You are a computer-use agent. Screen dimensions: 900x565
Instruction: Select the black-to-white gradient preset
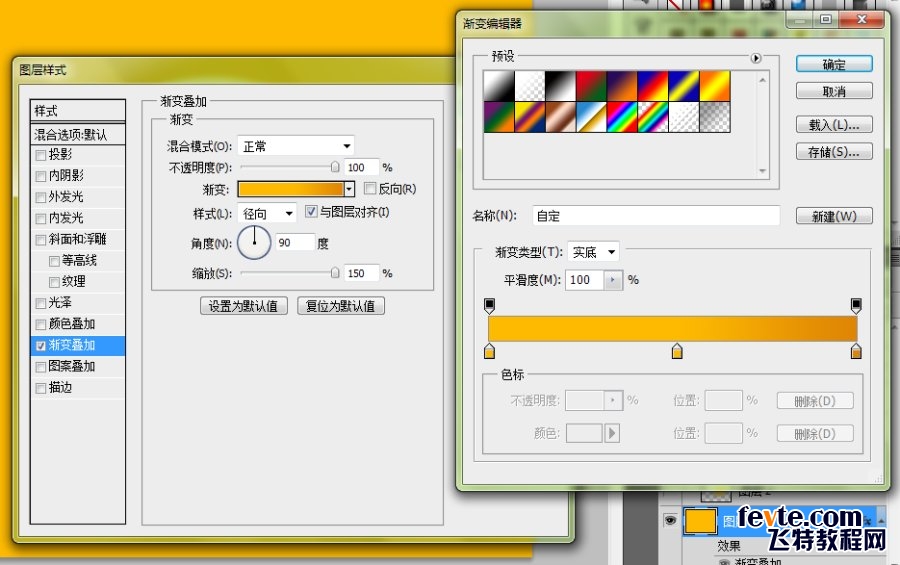pyautogui.click(x=561, y=86)
